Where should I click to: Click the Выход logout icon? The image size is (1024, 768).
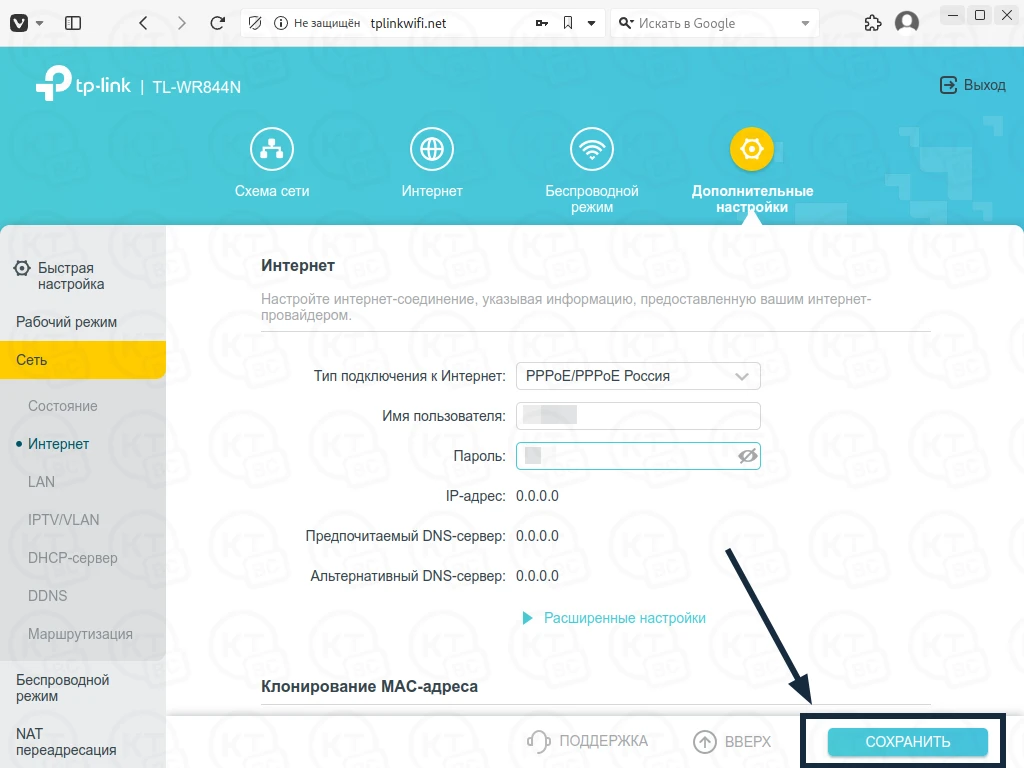[948, 85]
